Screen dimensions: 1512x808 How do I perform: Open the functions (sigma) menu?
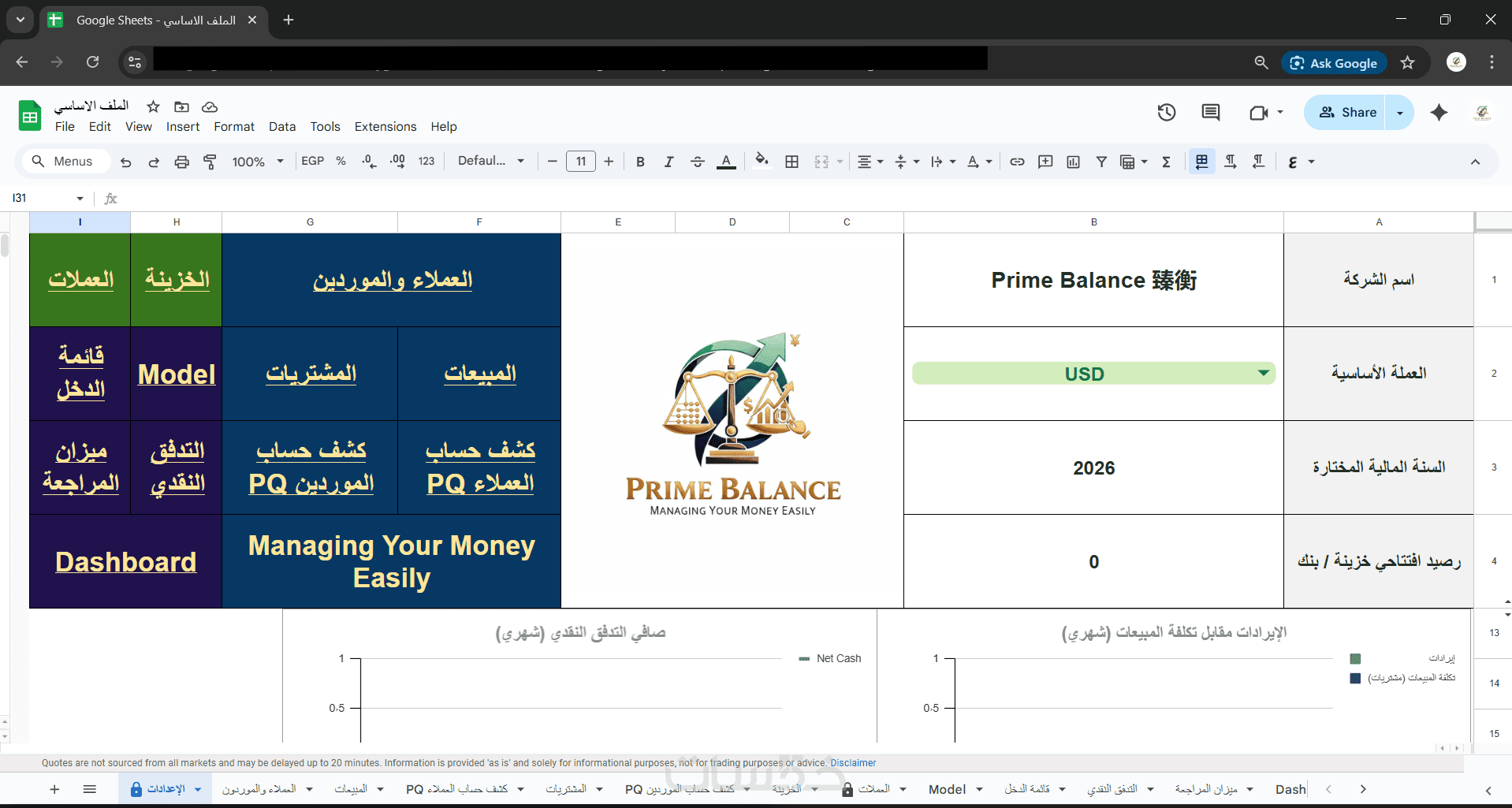pyautogui.click(x=1167, y=162)
